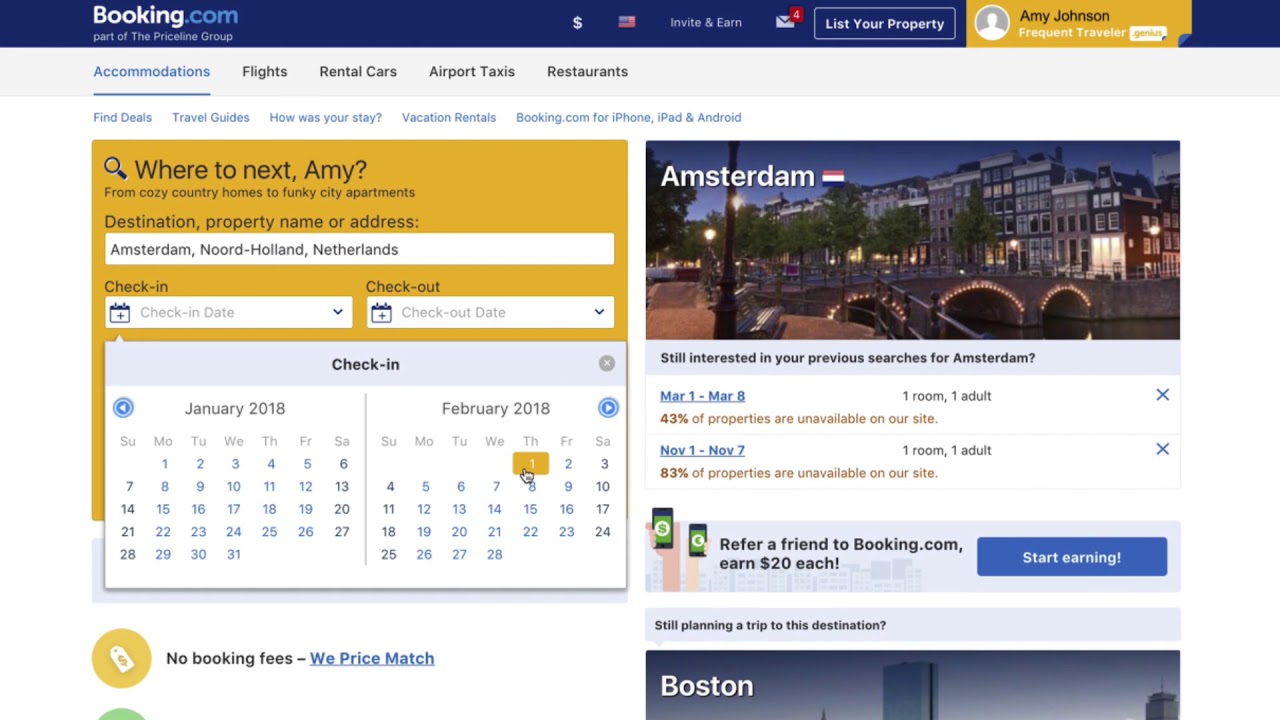Screen dimensions: 1280x720
Task: Select January 15 in the calendar
Action: click(x=163, y=509)
